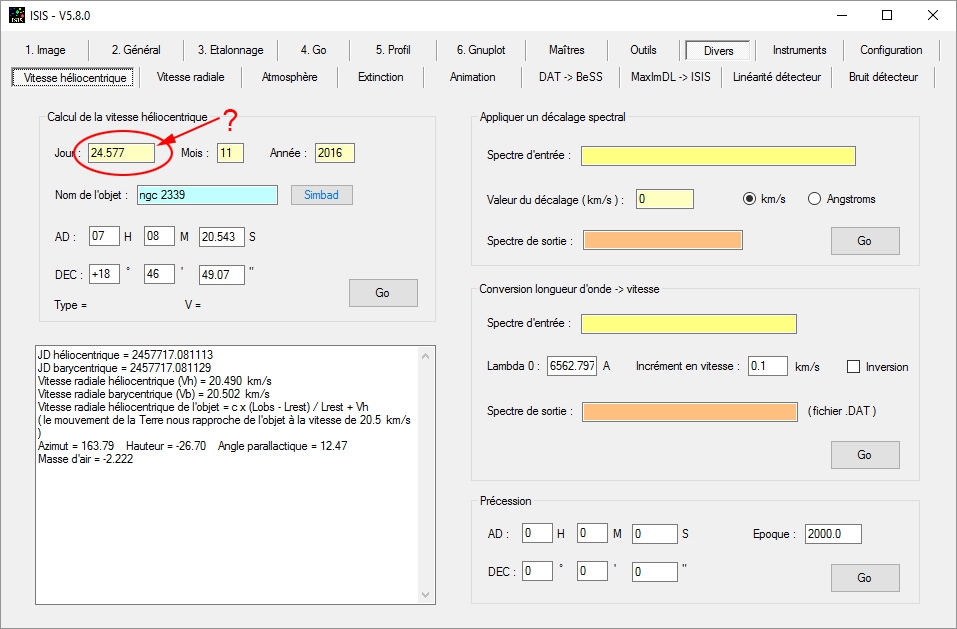957x629 pixels.
Task: Click the Nom de l'objet field
Action: [x=207, y=195]
